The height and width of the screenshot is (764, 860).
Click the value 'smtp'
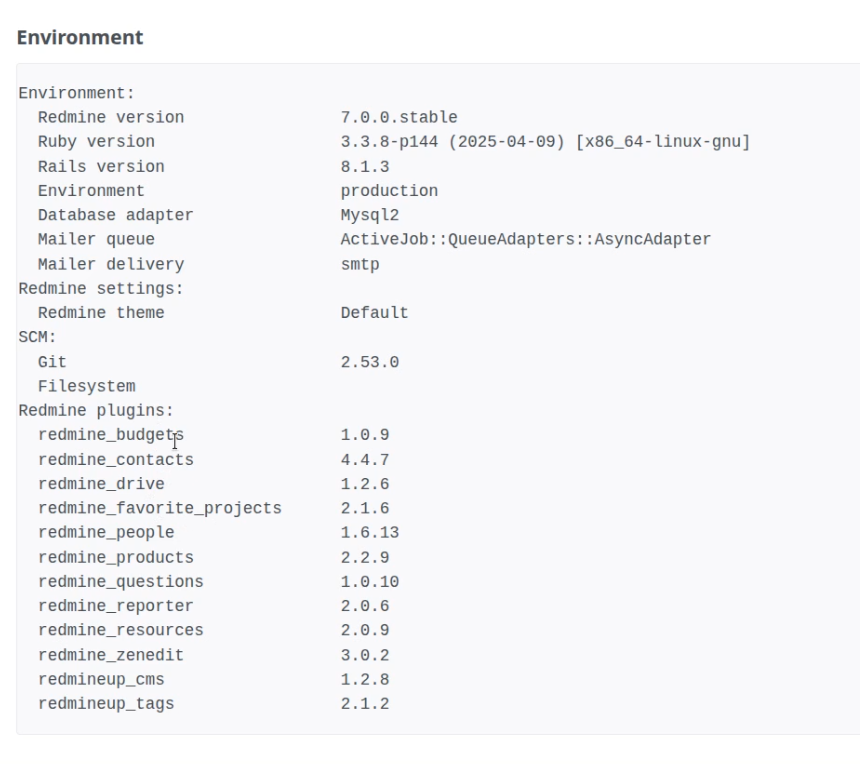[360, 264]
